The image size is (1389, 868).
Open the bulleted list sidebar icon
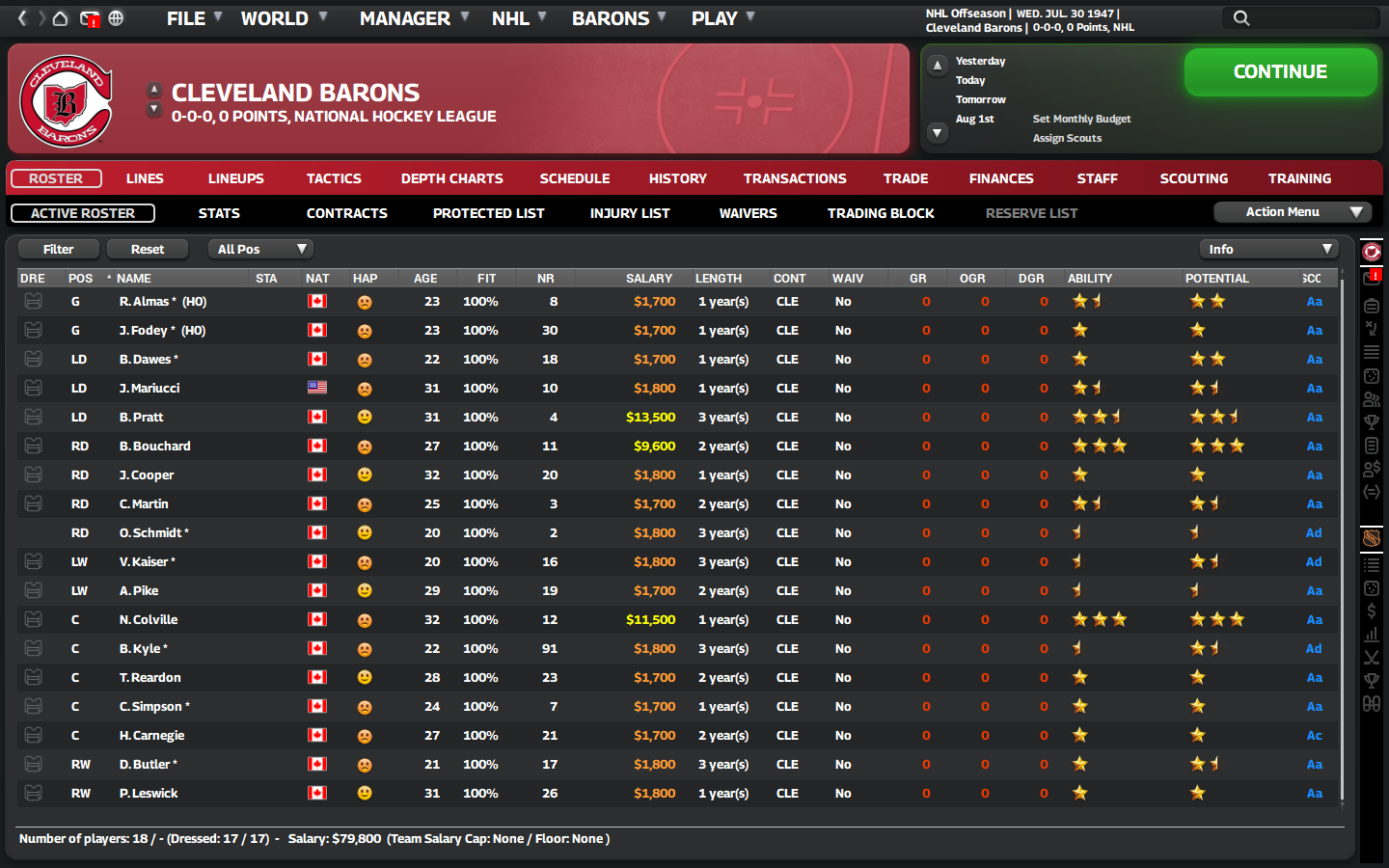[x=1372, y=565]
